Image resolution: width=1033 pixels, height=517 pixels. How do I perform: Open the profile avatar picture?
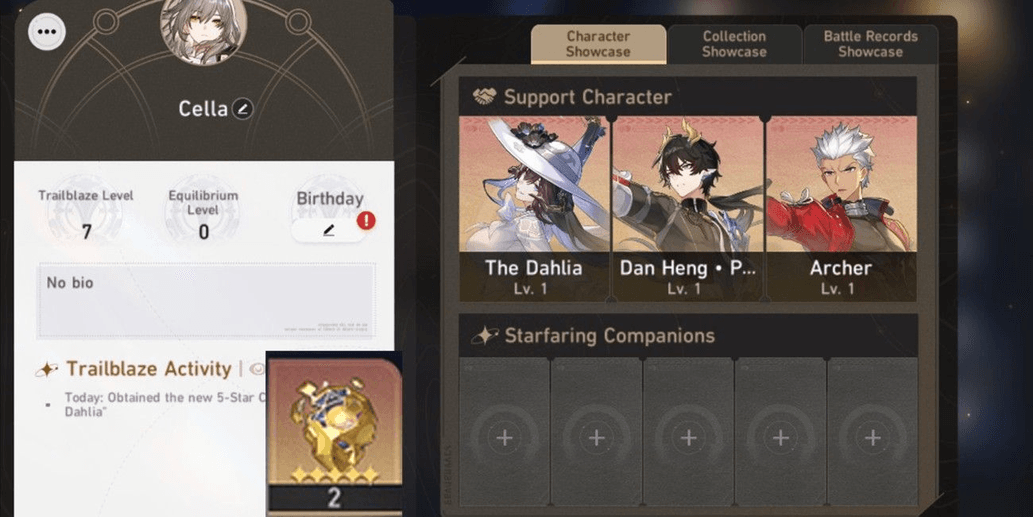pyautogui.click(x=204, y=28)
